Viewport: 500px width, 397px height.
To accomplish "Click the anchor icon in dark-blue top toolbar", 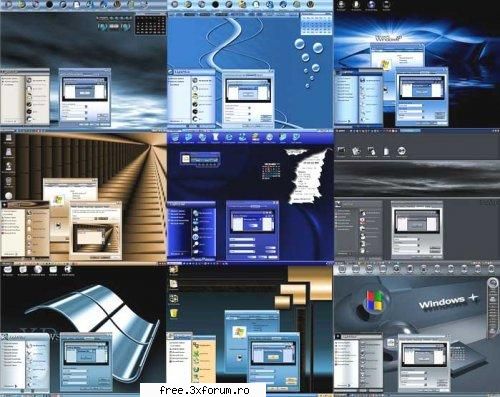I will (242, 137).
